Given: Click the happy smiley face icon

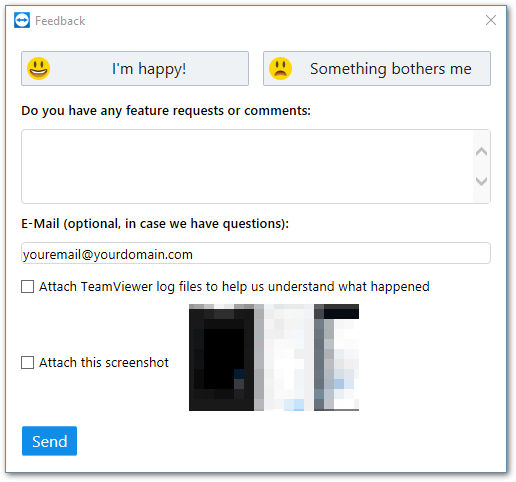Looking at the screenshot, I should 39,69.
